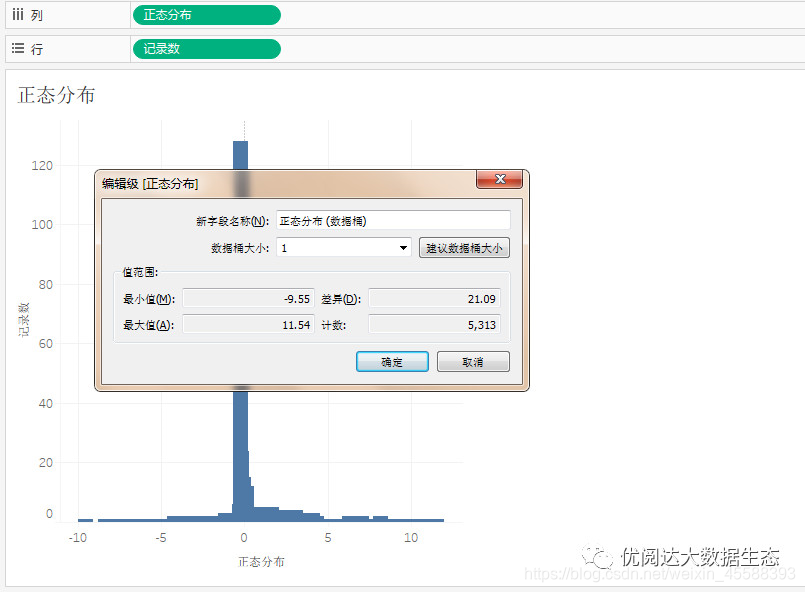Click the 计数 field showing 5,313
The image size is (805, 592).
pyautogui.click(x=434, y=325)
